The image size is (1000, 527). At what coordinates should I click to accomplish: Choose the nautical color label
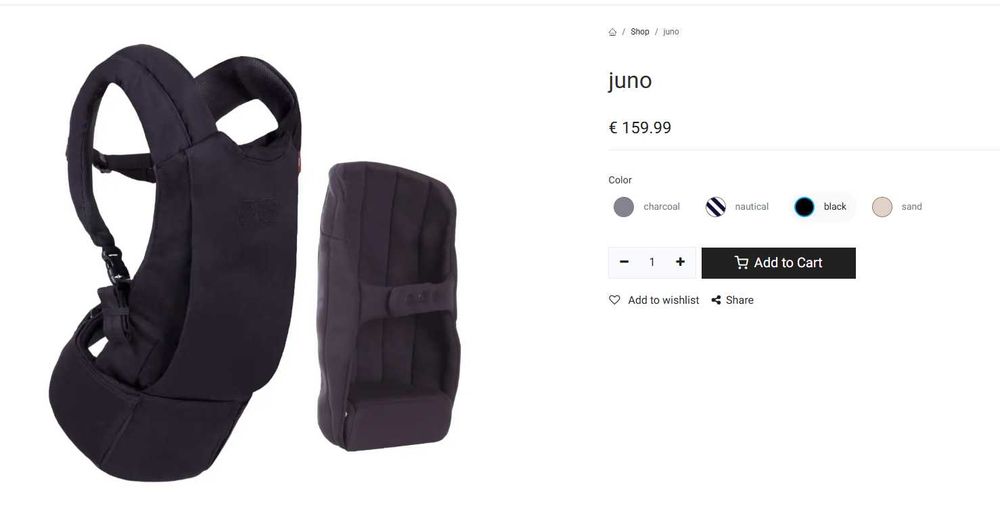[752, 207]
